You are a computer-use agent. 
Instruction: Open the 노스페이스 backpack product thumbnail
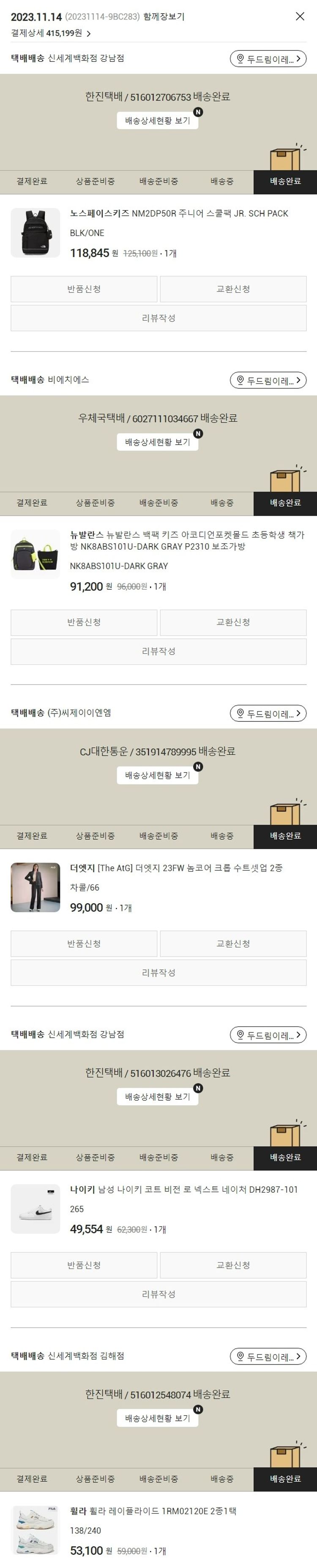[x=35, y=233]
